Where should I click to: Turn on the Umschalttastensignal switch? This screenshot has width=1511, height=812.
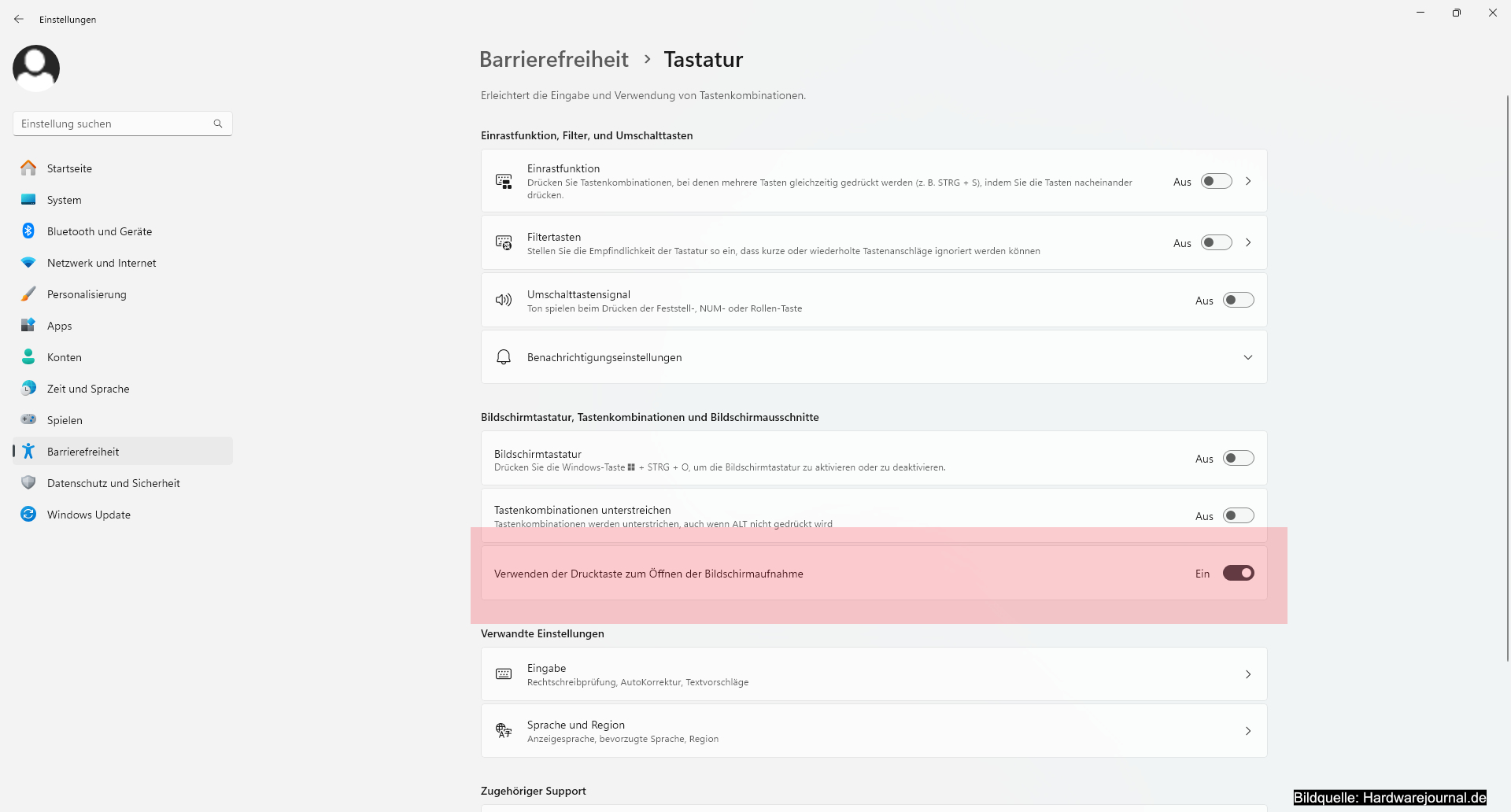1239,300
